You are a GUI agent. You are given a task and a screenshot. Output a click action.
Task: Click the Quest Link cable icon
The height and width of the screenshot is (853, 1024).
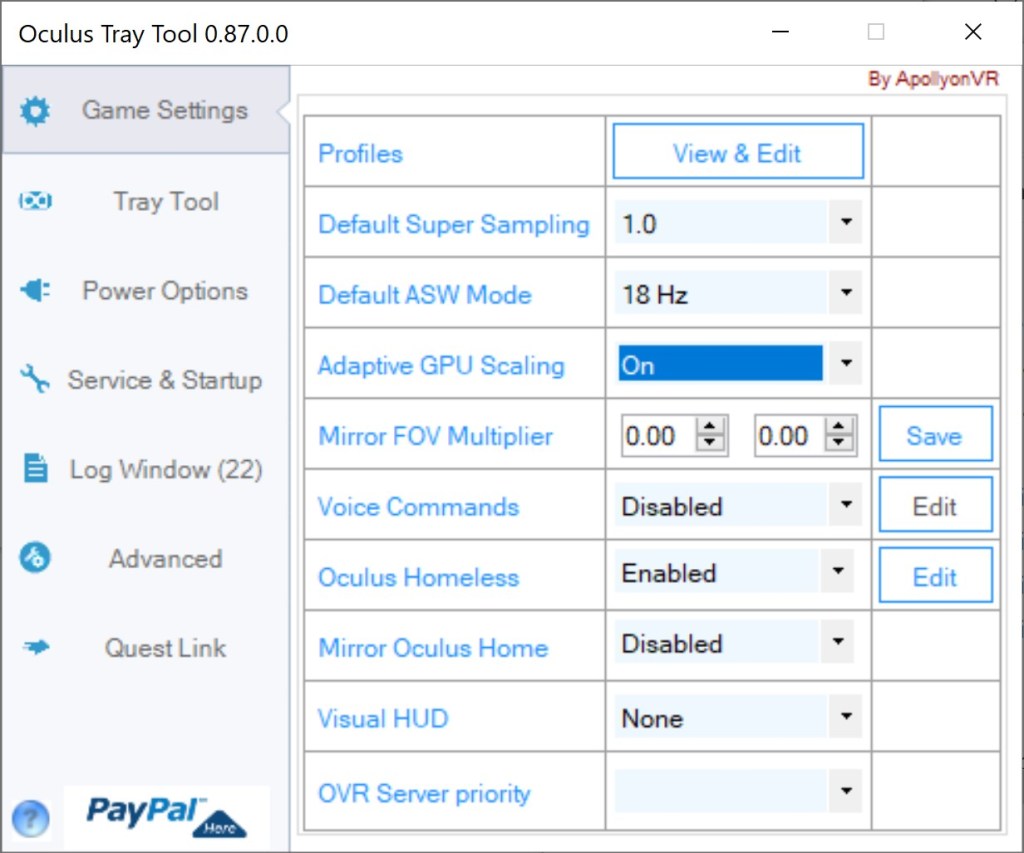35,648
